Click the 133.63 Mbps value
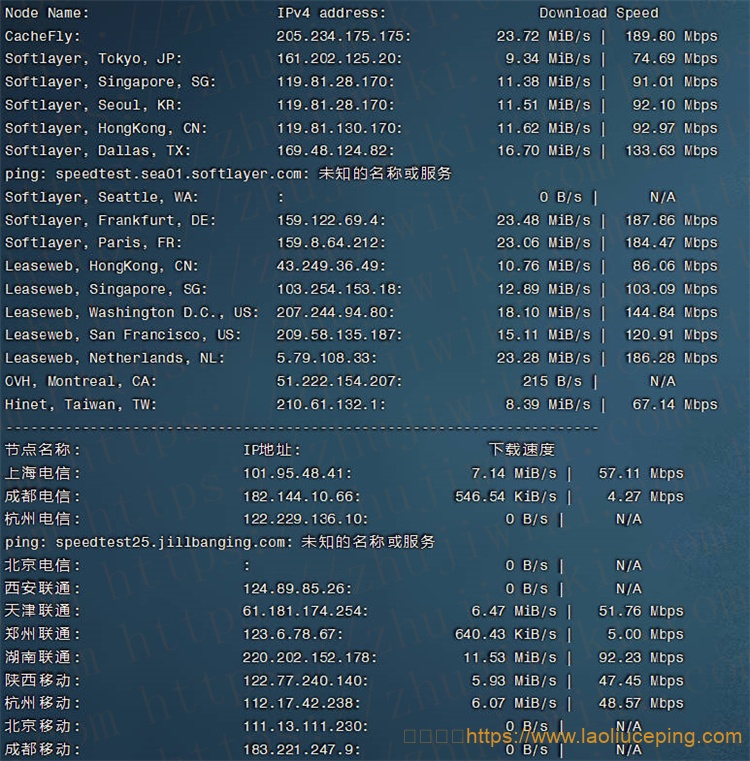750x761 pixels. coord(671,151)
